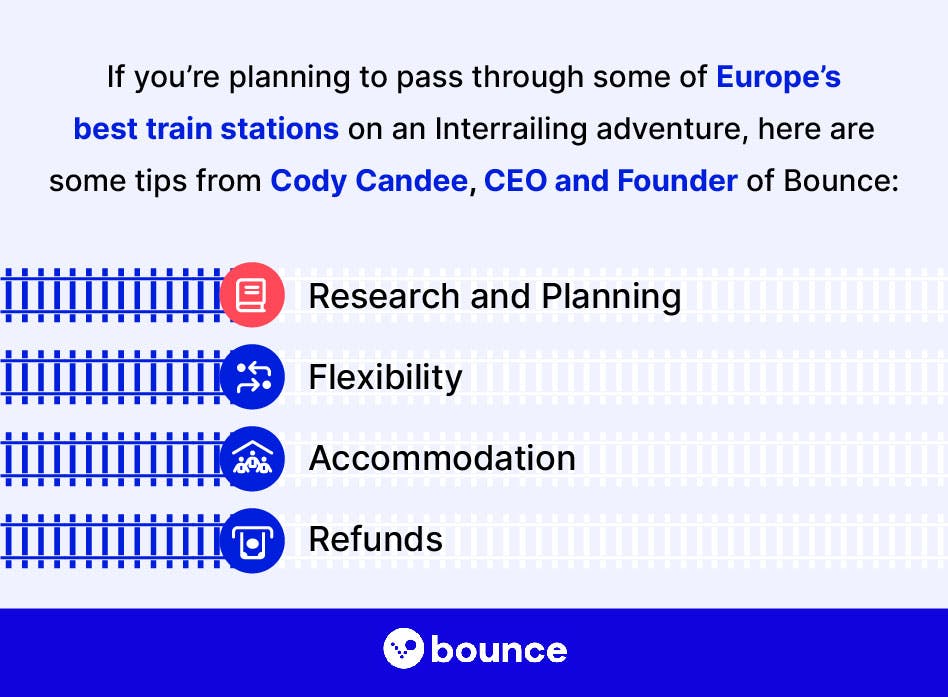Screen dimensions: 948x697
Task: Click the blue train track left of Accommodation icon
Action: tap(110, 458)
